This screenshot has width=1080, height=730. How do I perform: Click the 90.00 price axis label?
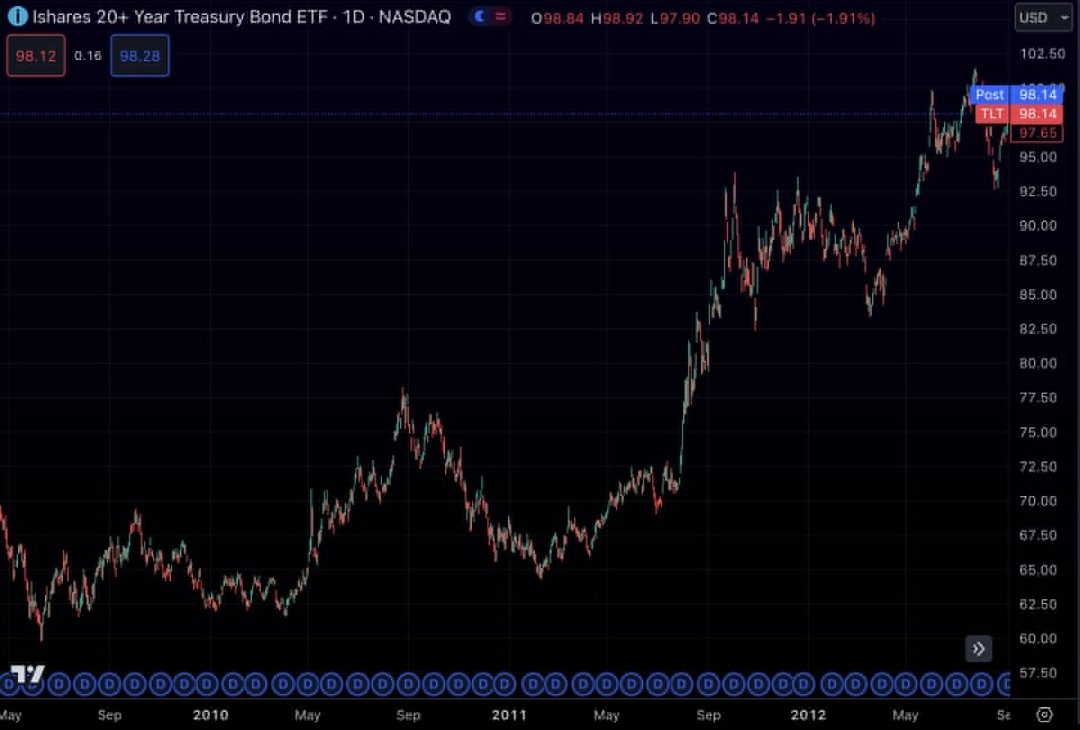pos(1038,226)
